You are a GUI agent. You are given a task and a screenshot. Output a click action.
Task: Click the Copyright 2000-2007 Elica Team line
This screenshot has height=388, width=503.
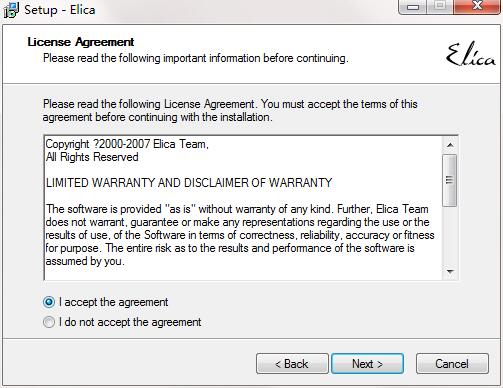pyautogui.click(x=127, y=144)
